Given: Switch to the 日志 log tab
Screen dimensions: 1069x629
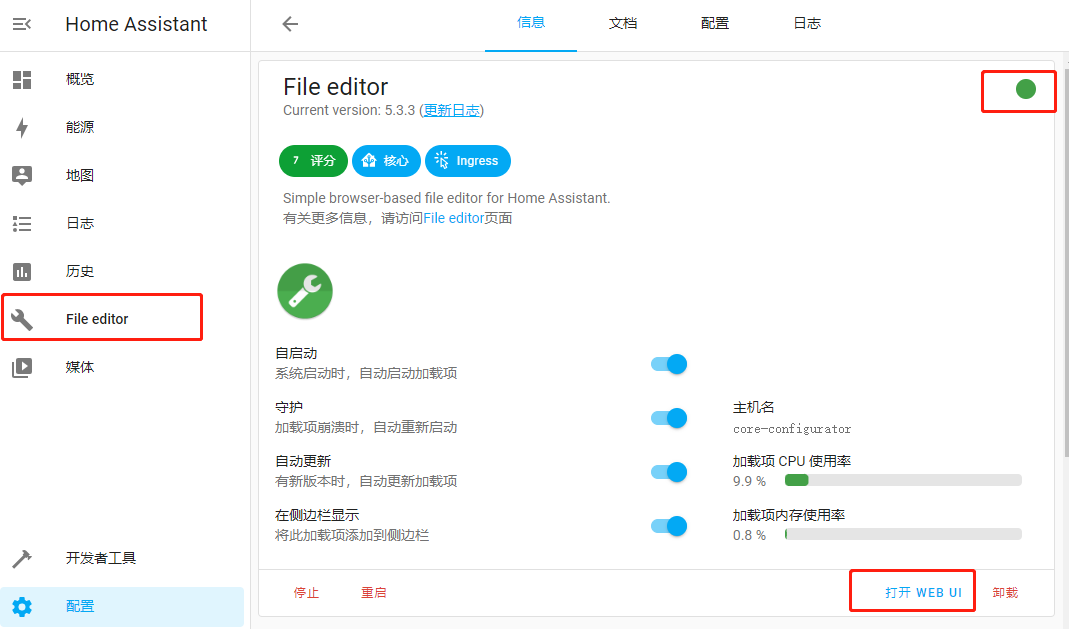Looking at the screenshot, I should pyautogui.click(x=807, y=24).
